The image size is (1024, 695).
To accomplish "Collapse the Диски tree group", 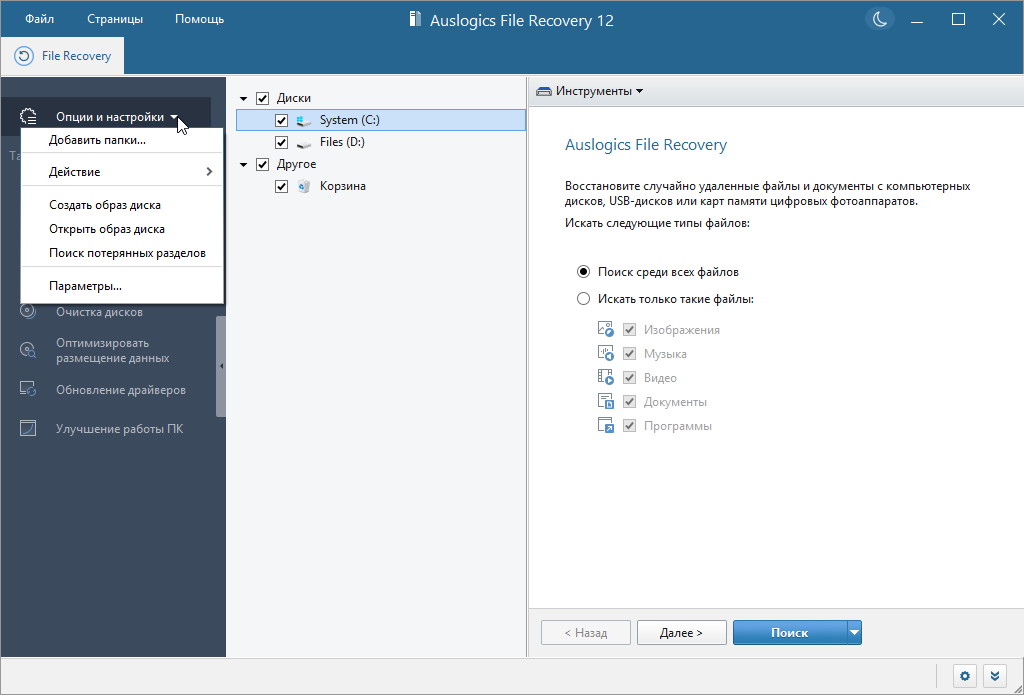I will click(x=244, y=99).
